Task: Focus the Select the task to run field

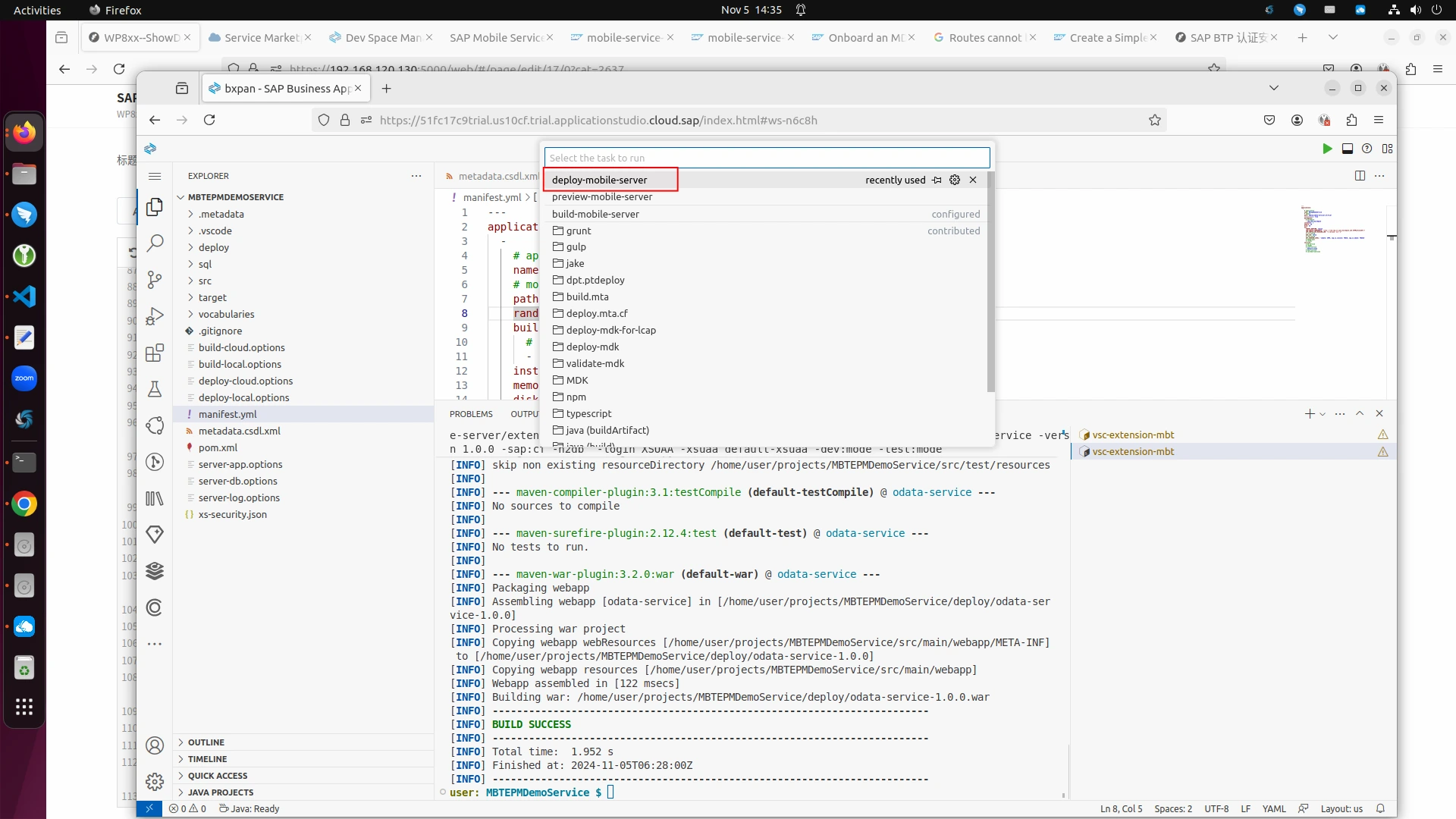Action: click(x=767, y=158)
